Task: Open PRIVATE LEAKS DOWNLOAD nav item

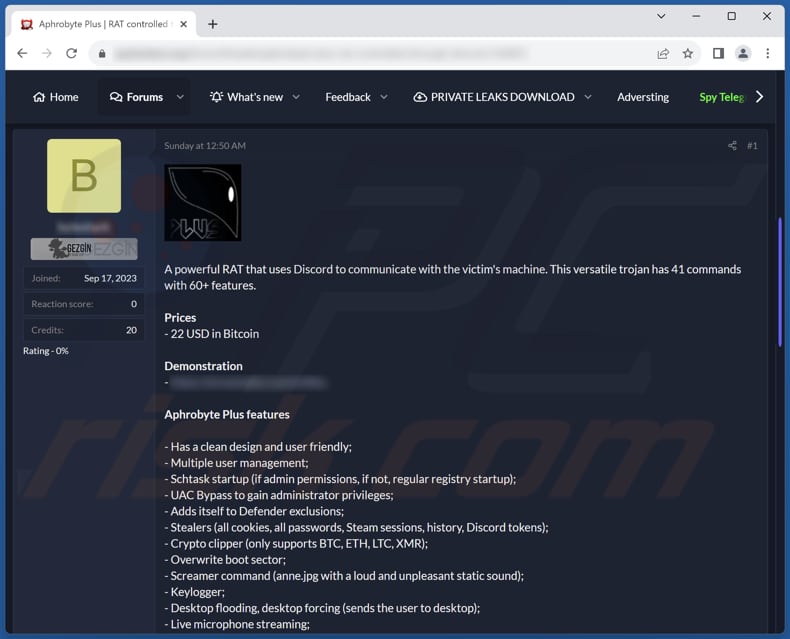Action: click(494, 97)
